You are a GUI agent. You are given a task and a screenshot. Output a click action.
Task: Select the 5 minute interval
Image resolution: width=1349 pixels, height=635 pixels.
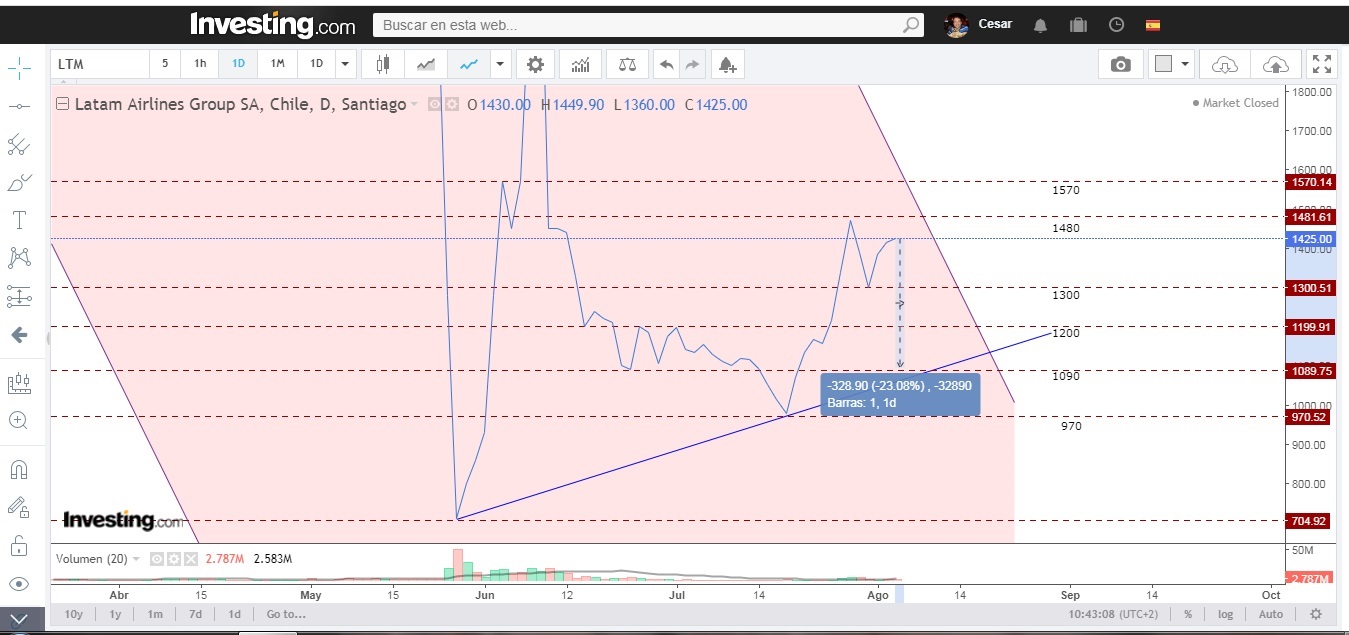click(165, 64)
